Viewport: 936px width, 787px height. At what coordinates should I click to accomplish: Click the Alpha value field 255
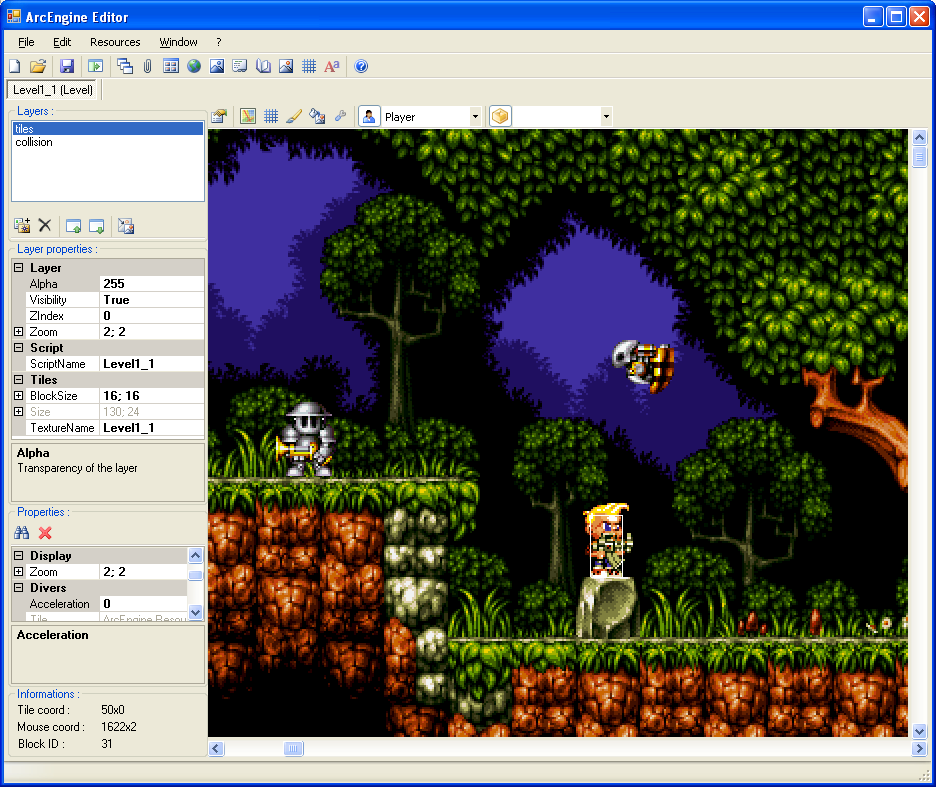[x=152, y=284]
